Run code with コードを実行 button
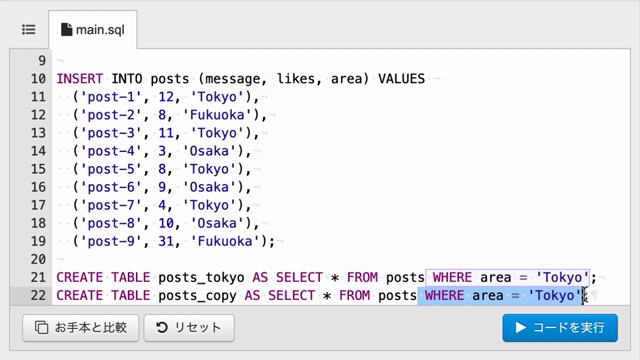 point(560,327)
